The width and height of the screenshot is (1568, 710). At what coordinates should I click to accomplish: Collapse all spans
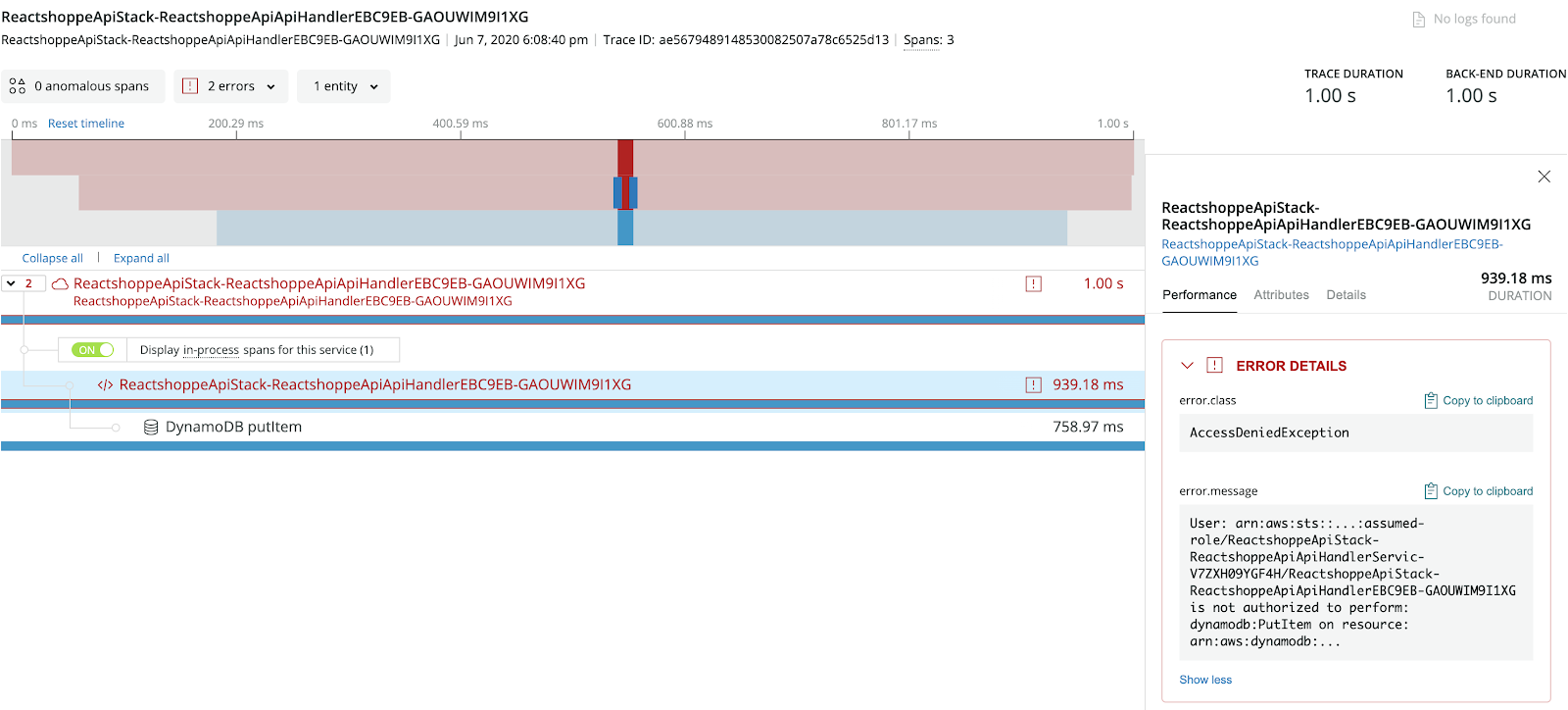point(53,258)
